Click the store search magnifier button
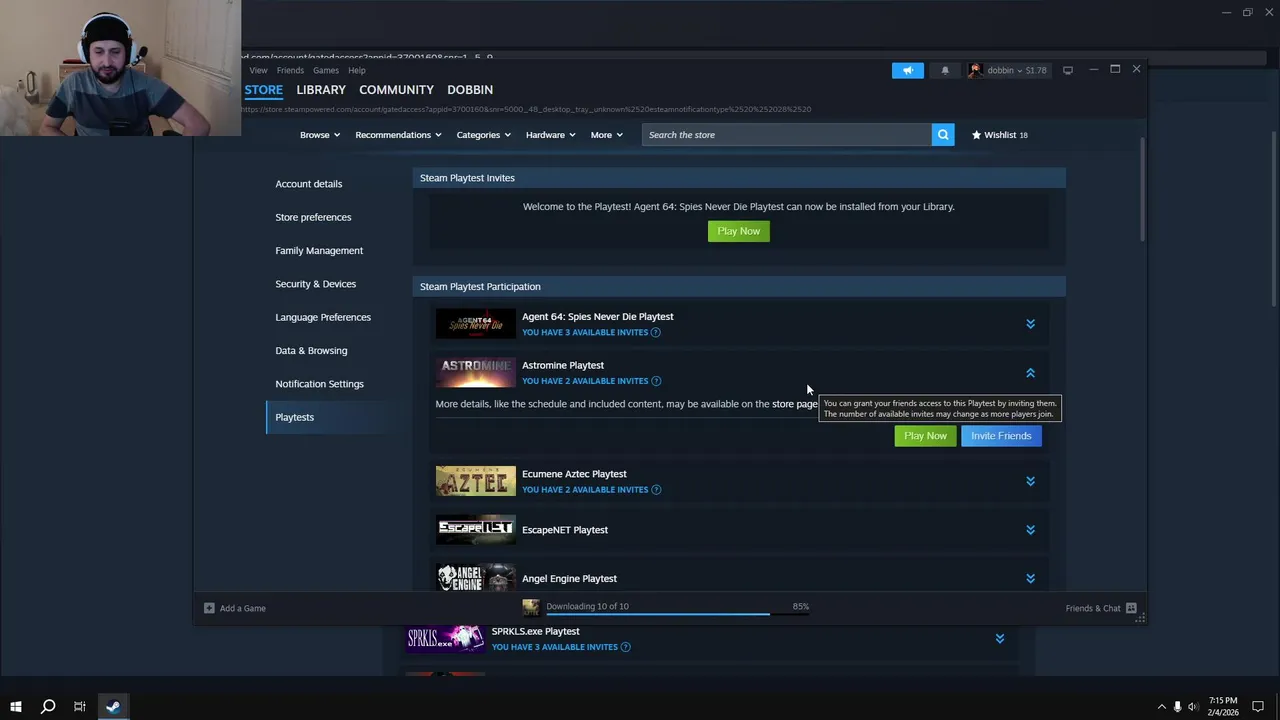1280x720 pixels. point(942,135)
